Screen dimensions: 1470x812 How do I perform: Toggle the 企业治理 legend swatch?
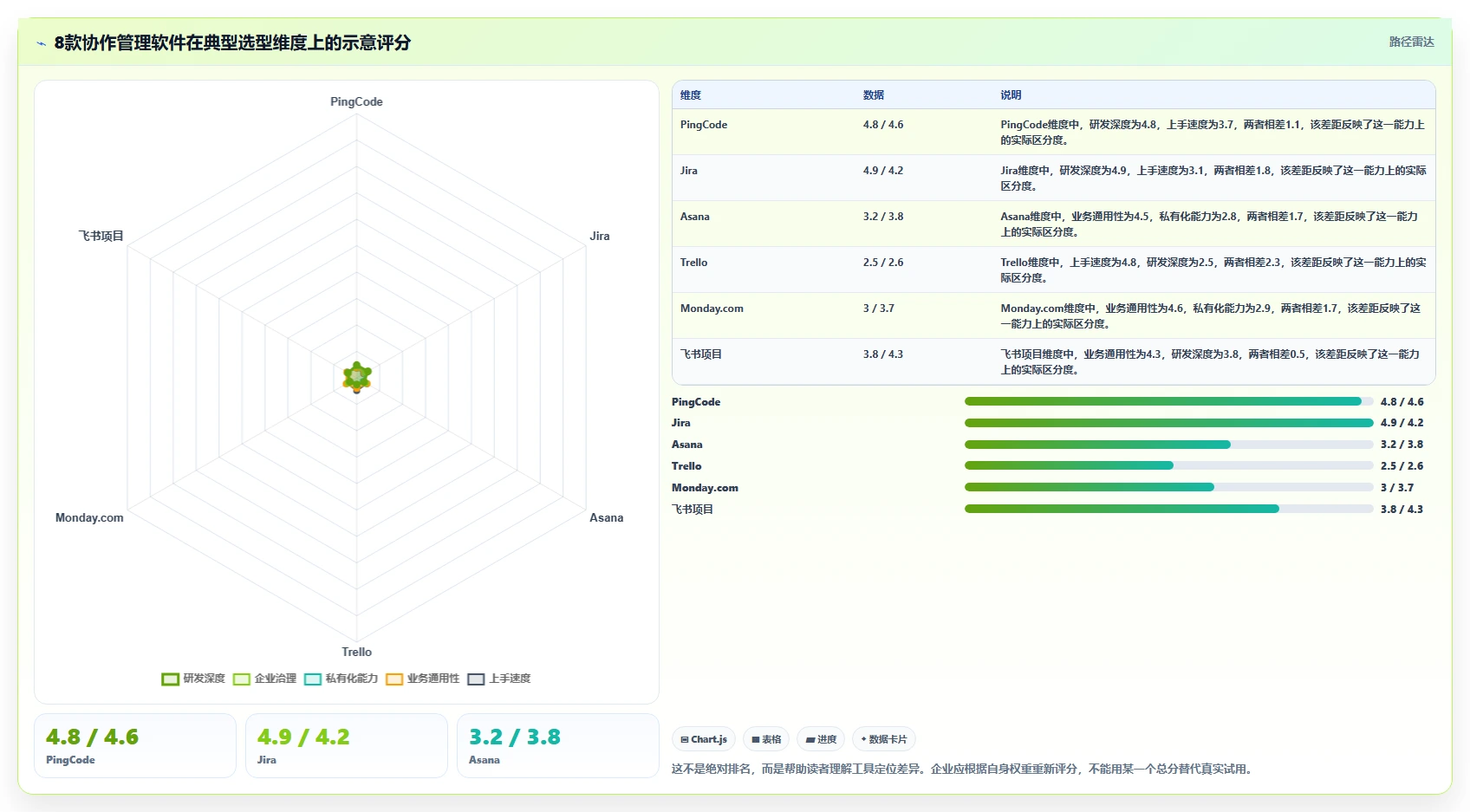tap(241, 679)
